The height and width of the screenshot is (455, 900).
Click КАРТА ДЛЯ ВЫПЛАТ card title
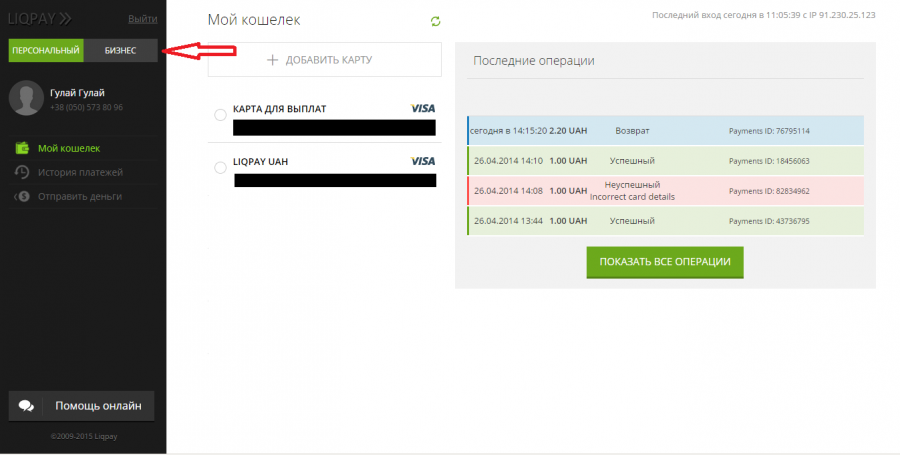click(280, 108)
